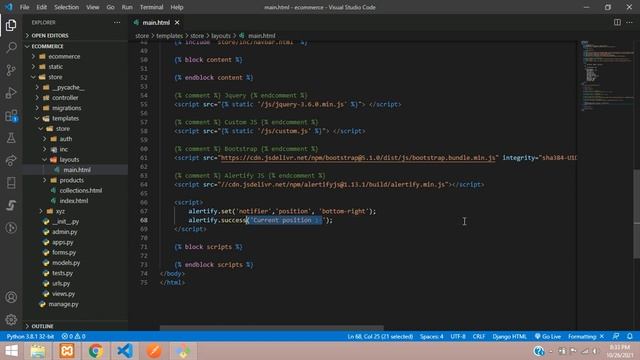The width and height of the screenshot is (640, 360).
Task: Click the editor horizontal scrollbar
Action: point(271,328)
